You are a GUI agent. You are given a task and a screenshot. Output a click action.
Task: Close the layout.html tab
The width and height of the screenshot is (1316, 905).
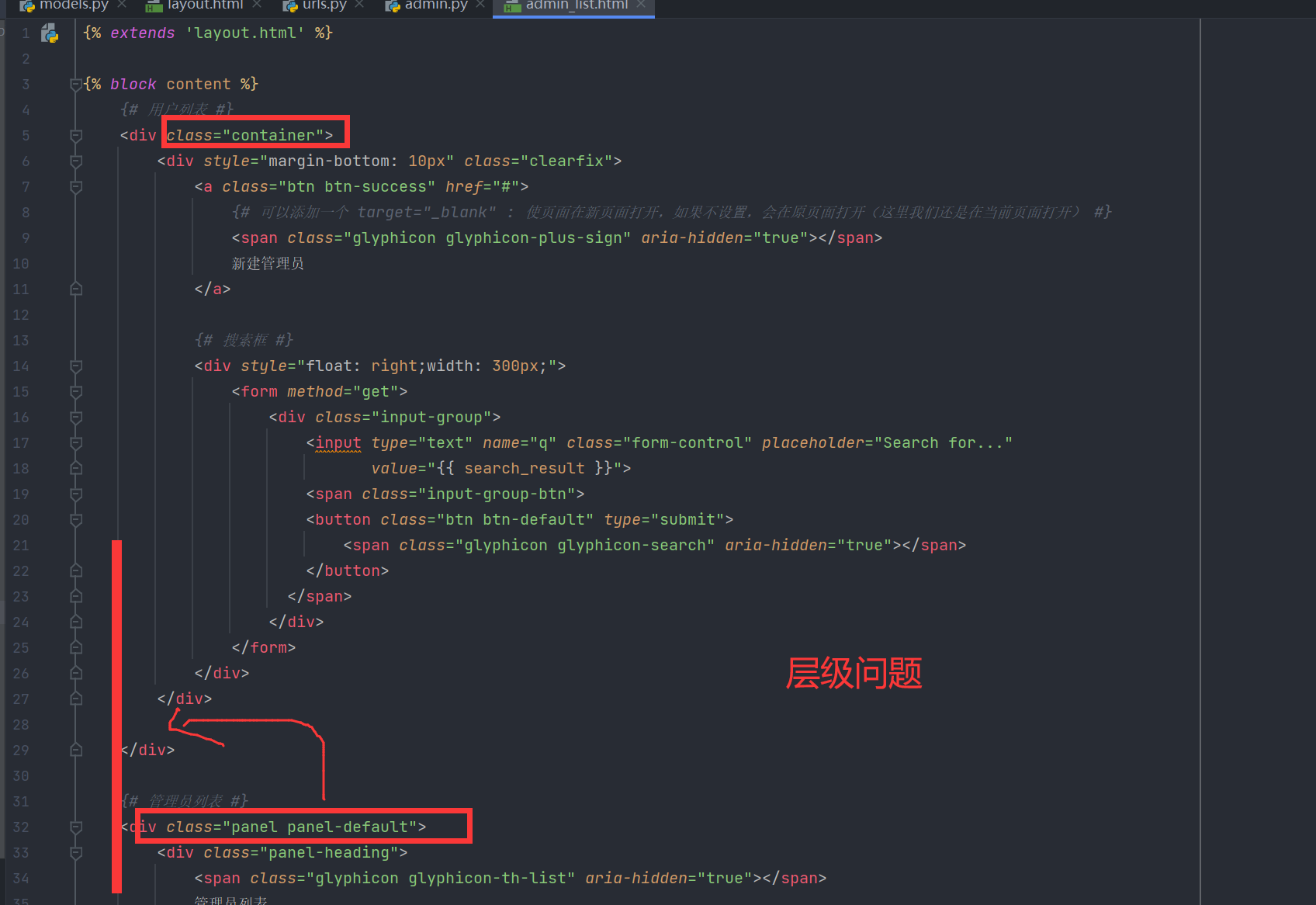click(257, 5)
